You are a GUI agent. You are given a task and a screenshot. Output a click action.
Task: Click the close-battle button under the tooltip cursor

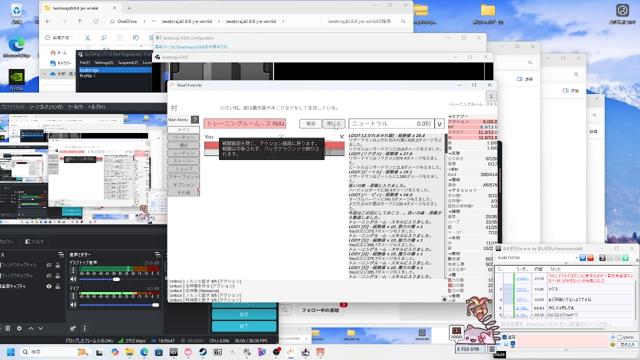[334, 124]
